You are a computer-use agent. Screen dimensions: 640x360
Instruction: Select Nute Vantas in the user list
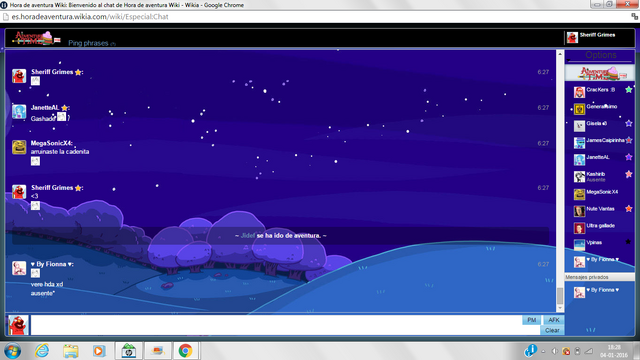(600, 209)
